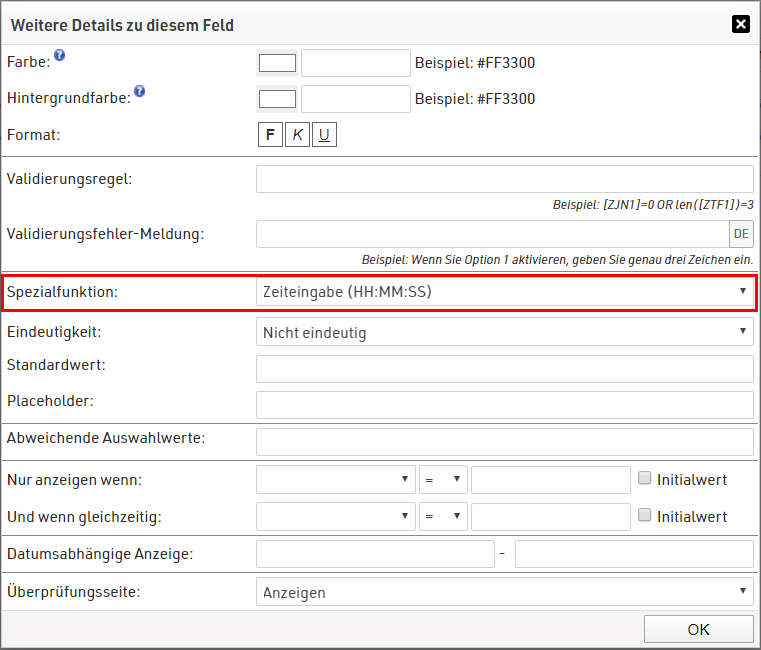Click the help icon next to Farbe
This screenshot has width=761, height=650.
coord(60,57)
